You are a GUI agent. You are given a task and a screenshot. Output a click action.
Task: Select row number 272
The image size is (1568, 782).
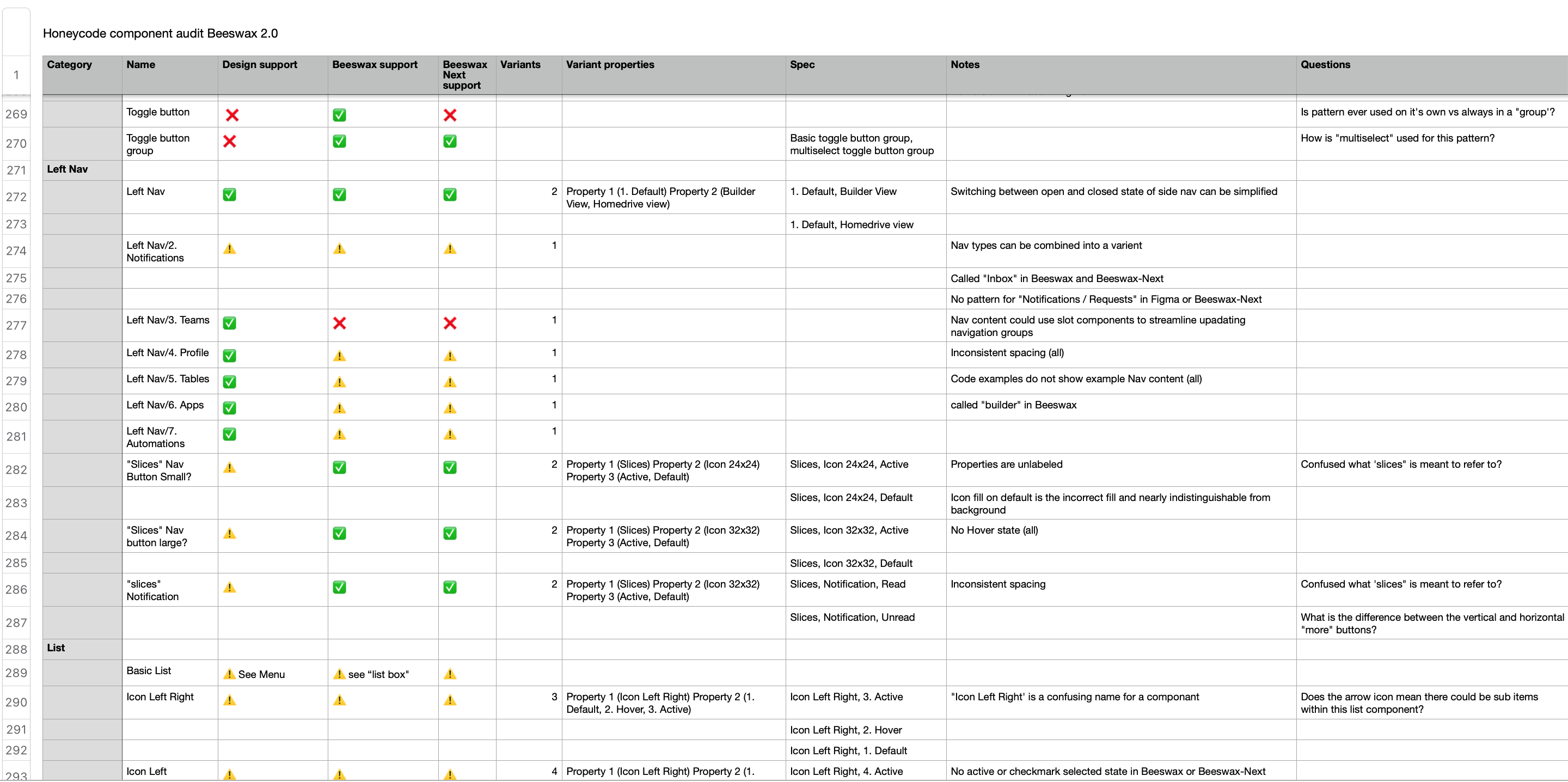(16, 197)
